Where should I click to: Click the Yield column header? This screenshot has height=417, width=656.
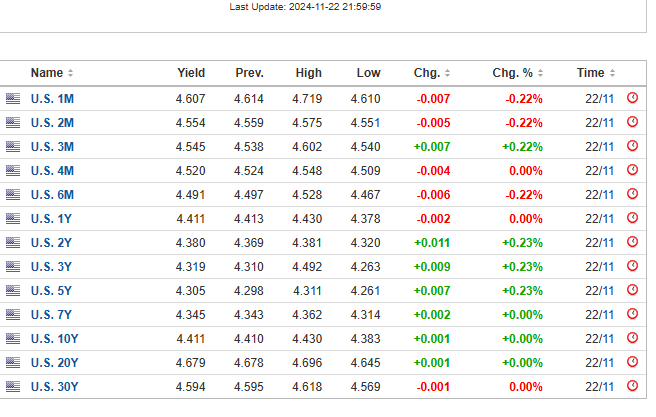(x=191, y=73)
